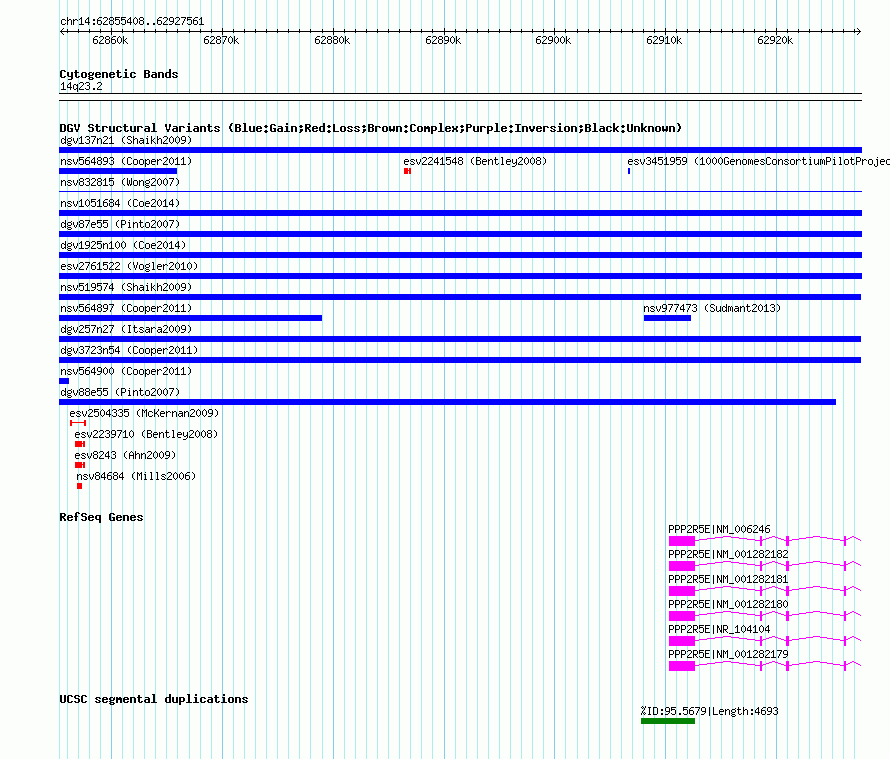Image resolution: width=890 pixels, height=759 pixels.
Task: Select dgv3723n54 (Cooper2011) label
Action: [x=129, y=350]
